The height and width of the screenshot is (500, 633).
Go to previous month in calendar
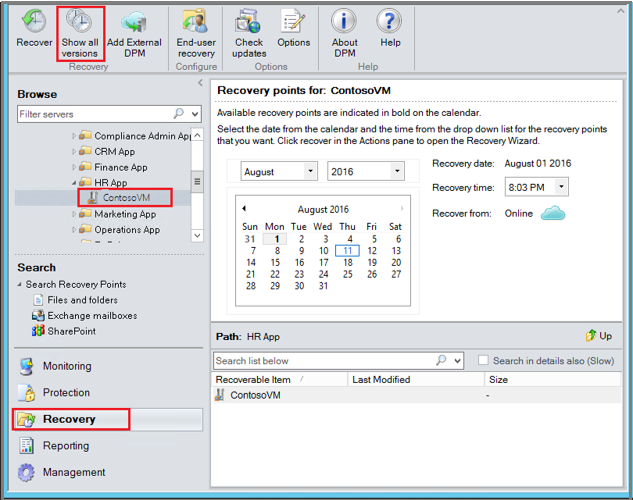tap(244, 209)
